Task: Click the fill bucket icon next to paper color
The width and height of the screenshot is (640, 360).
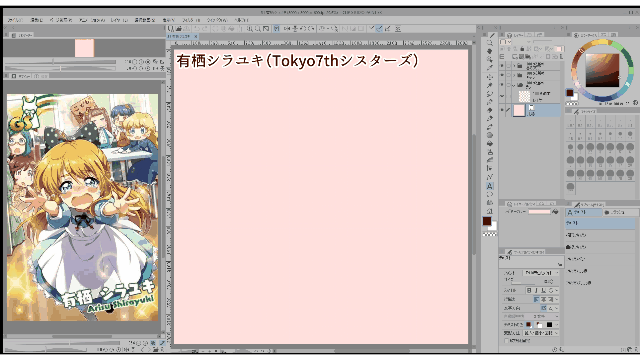Action: 555,212
